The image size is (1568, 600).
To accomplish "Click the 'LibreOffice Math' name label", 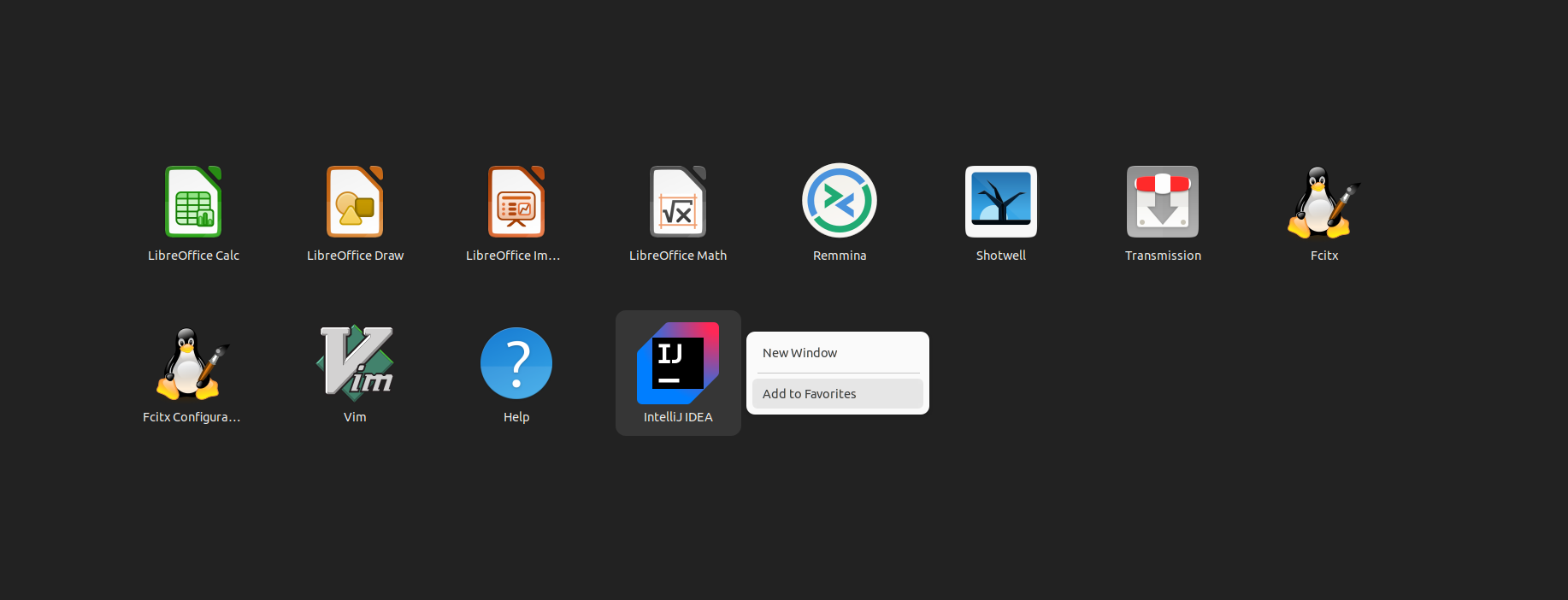I will 678,256.
